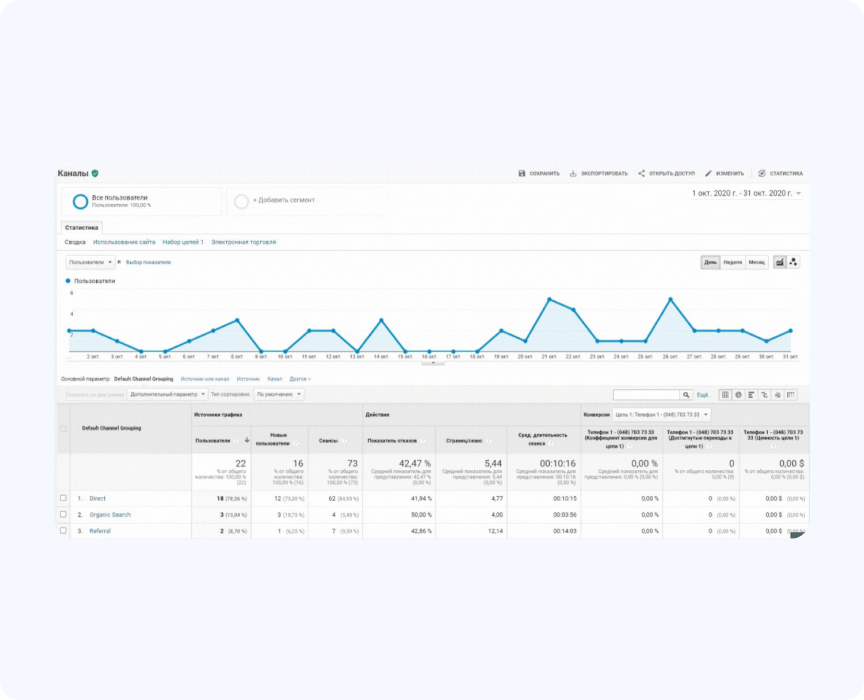
Task: Click the share access (Открыть доступ) icon
Action: pyautogui.click(x=642, y=174)
